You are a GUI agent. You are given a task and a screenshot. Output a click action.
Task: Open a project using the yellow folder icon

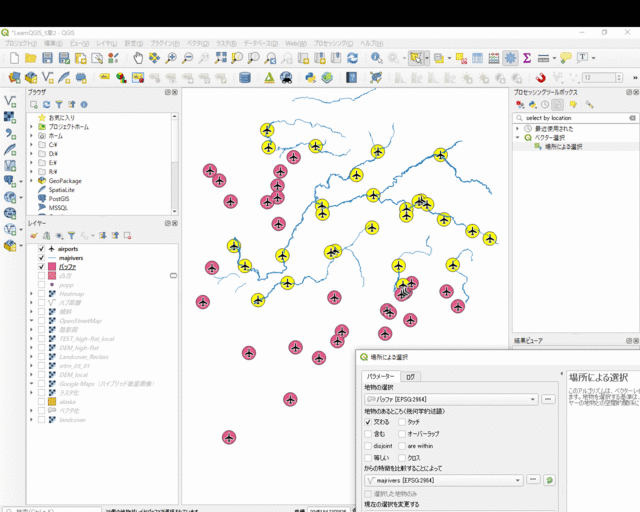(x=31, y=58)
